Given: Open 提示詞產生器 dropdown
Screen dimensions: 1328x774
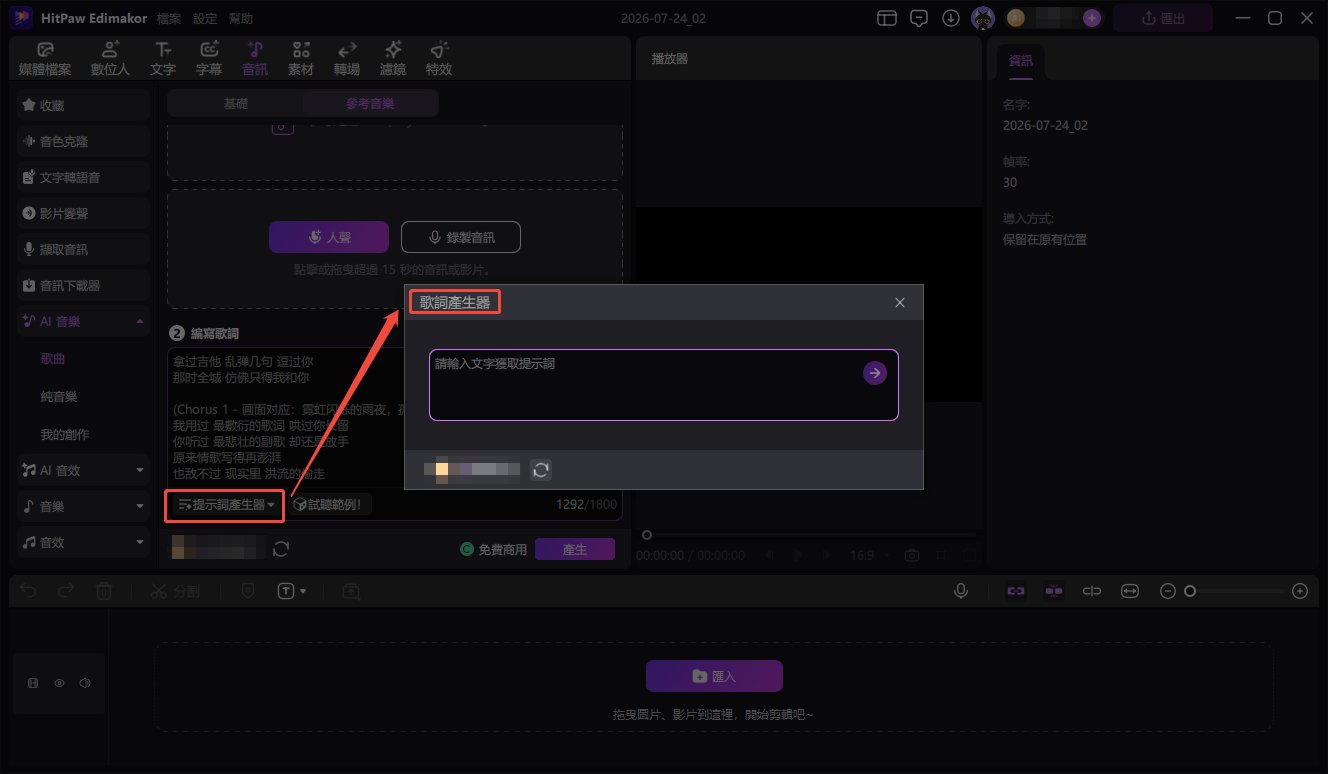Looking at the screenshot, I should coord(225,505).
